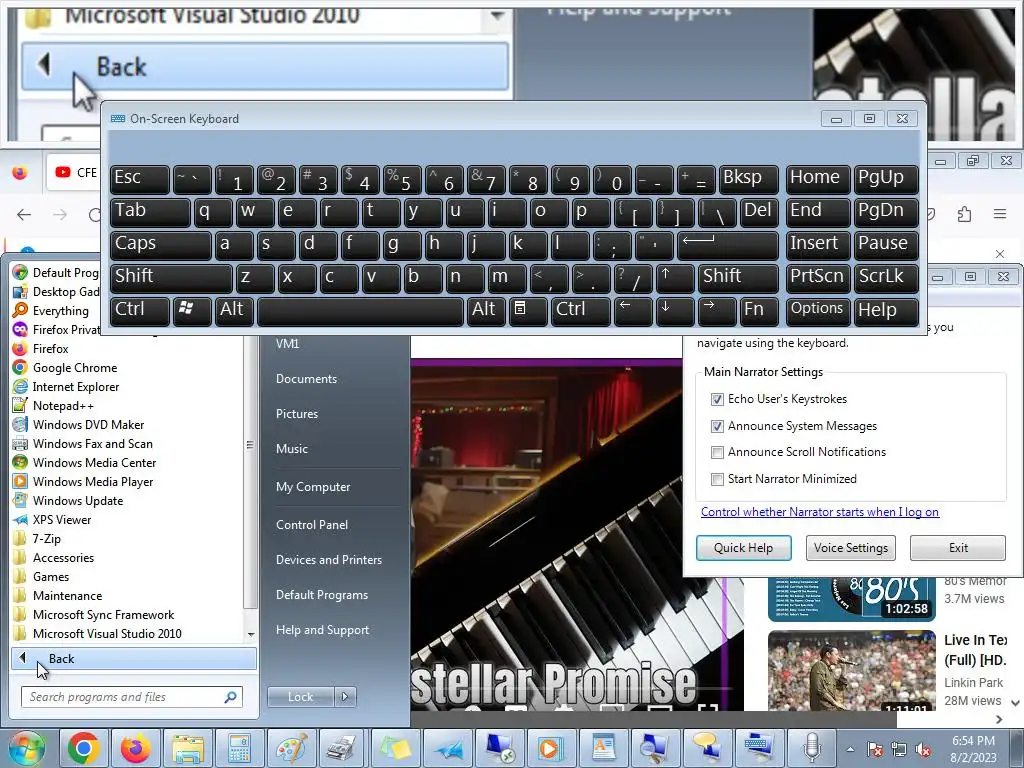Viewport: 1024px width, 768px height.
Task: Click the programs list scrollbar down arrow
Action: (251, 634)
